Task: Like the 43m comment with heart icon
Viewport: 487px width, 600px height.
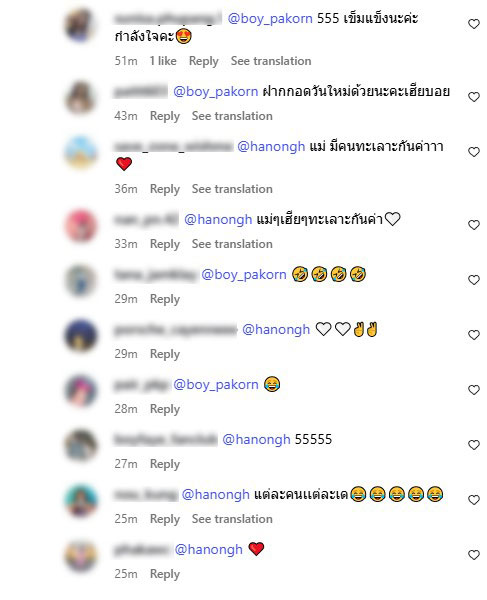Action: click(474, 97)
